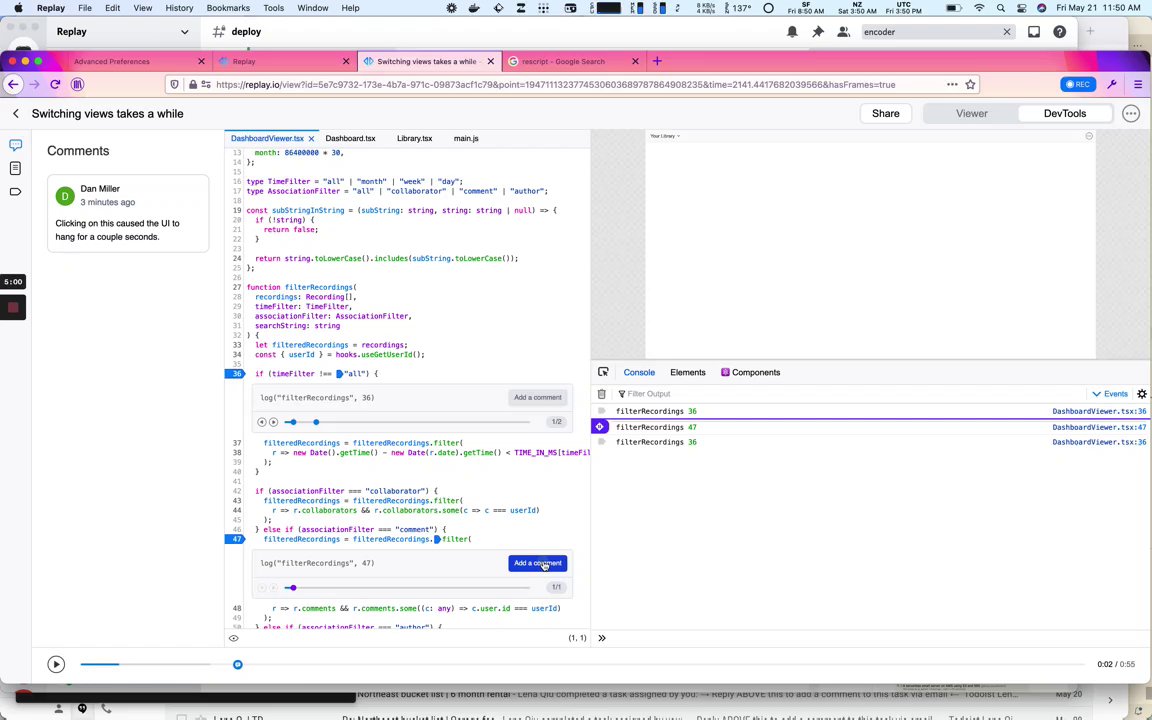Click the browser forward navigation arrow
Viewport: 1152px width, 720px height.
(x=35, y=84)
